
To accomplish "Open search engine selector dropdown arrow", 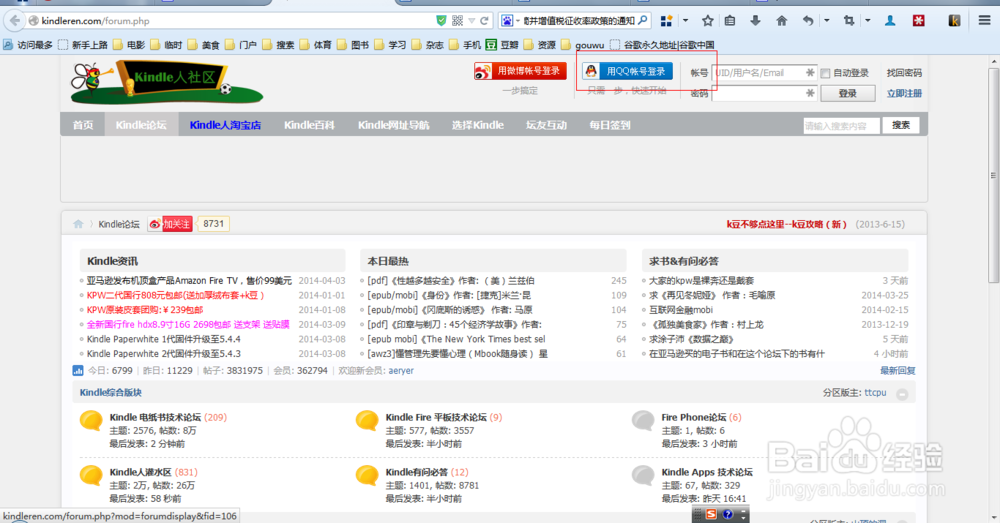I will point(517,20).
